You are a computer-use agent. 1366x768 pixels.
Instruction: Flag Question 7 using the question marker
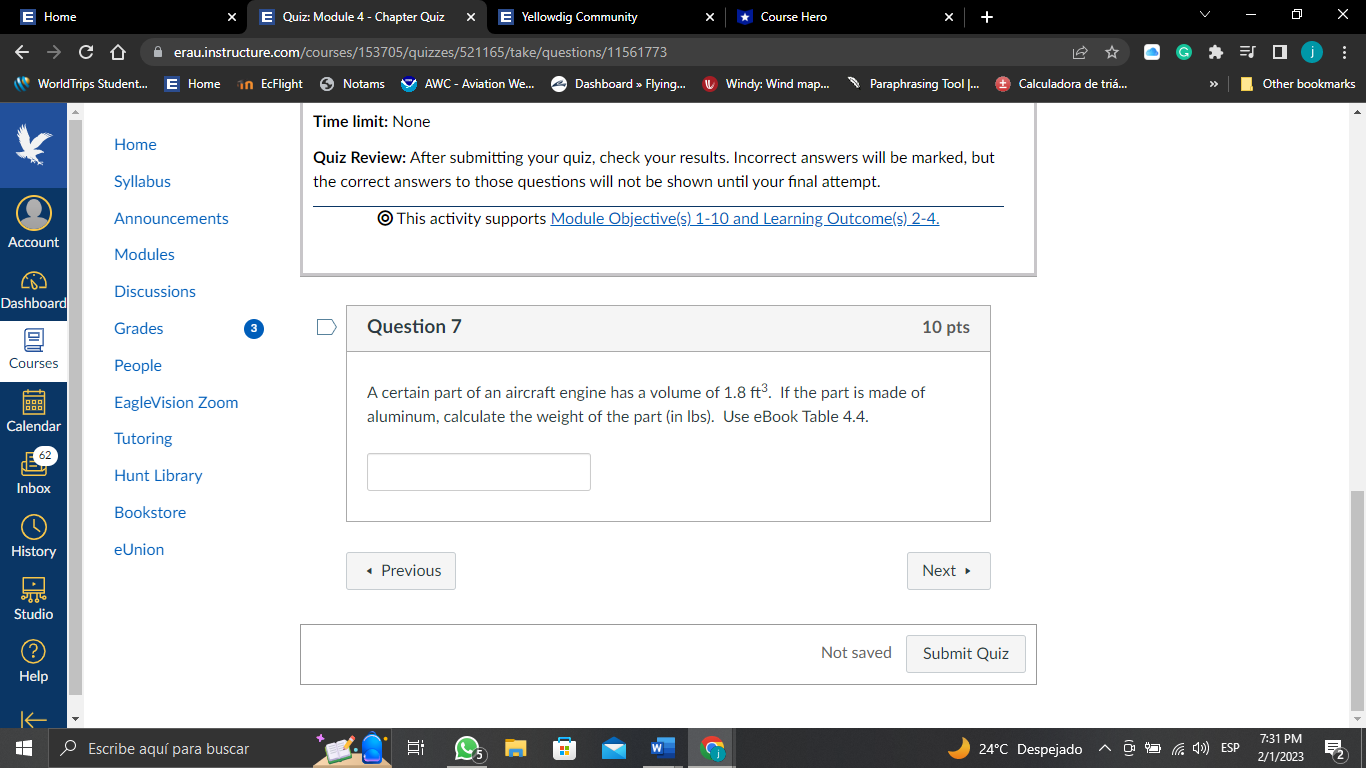point(325,326)
